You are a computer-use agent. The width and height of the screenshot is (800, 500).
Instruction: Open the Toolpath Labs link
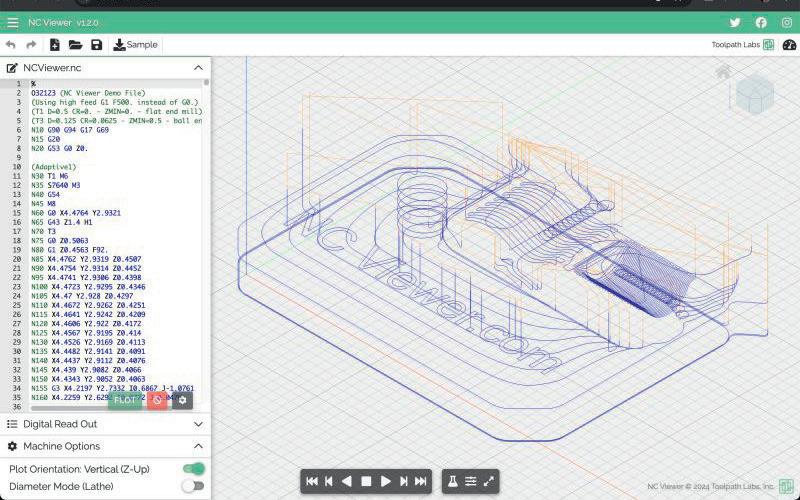point(743,45)
